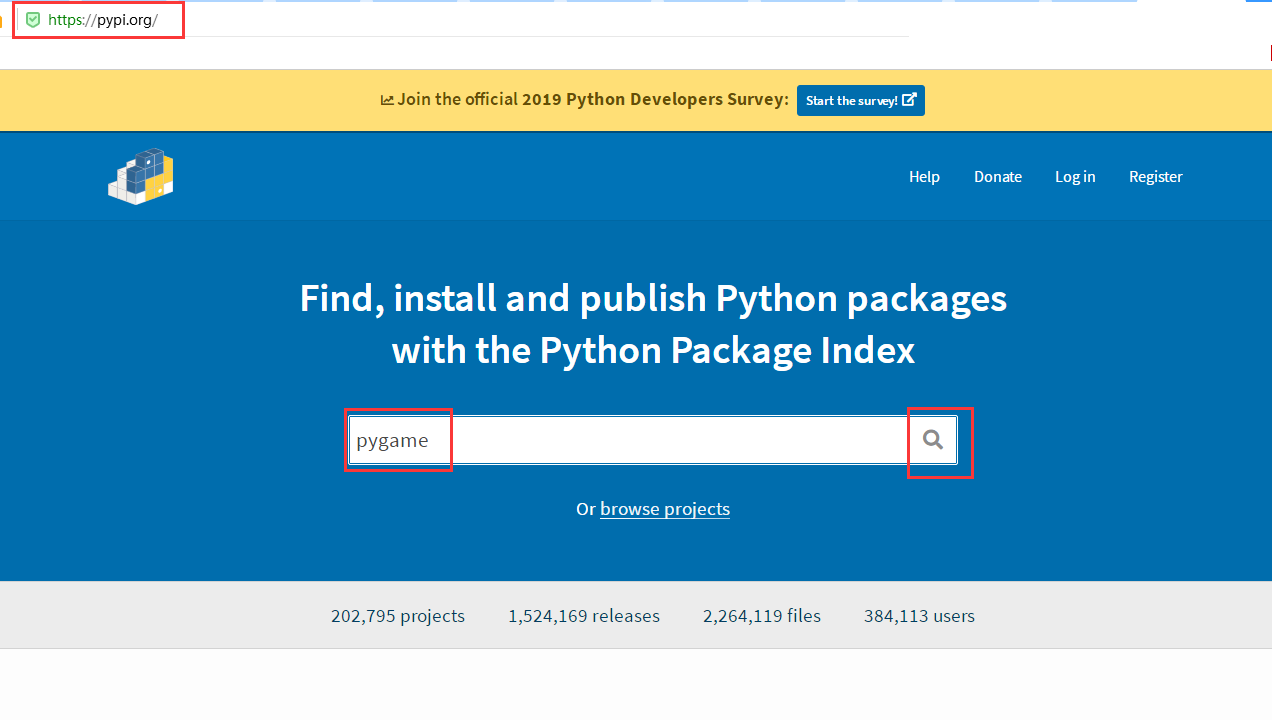The image size is (1272, 720).
Task: Click the Start the survey! button
Action: tap(860, 100)
